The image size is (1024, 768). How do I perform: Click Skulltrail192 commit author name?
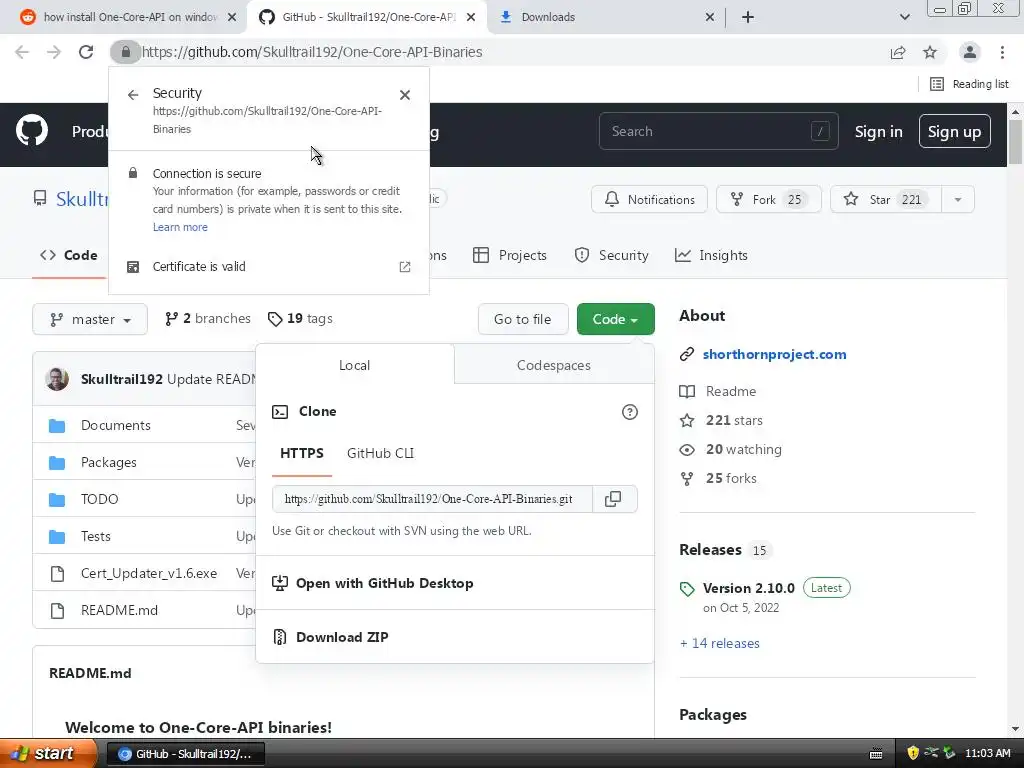coord(121,379)
